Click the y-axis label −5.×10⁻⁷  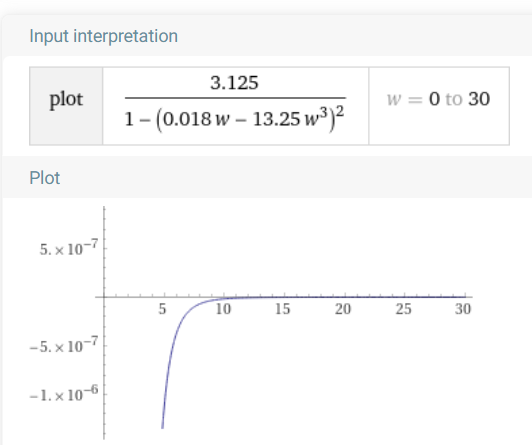[64, 345]
